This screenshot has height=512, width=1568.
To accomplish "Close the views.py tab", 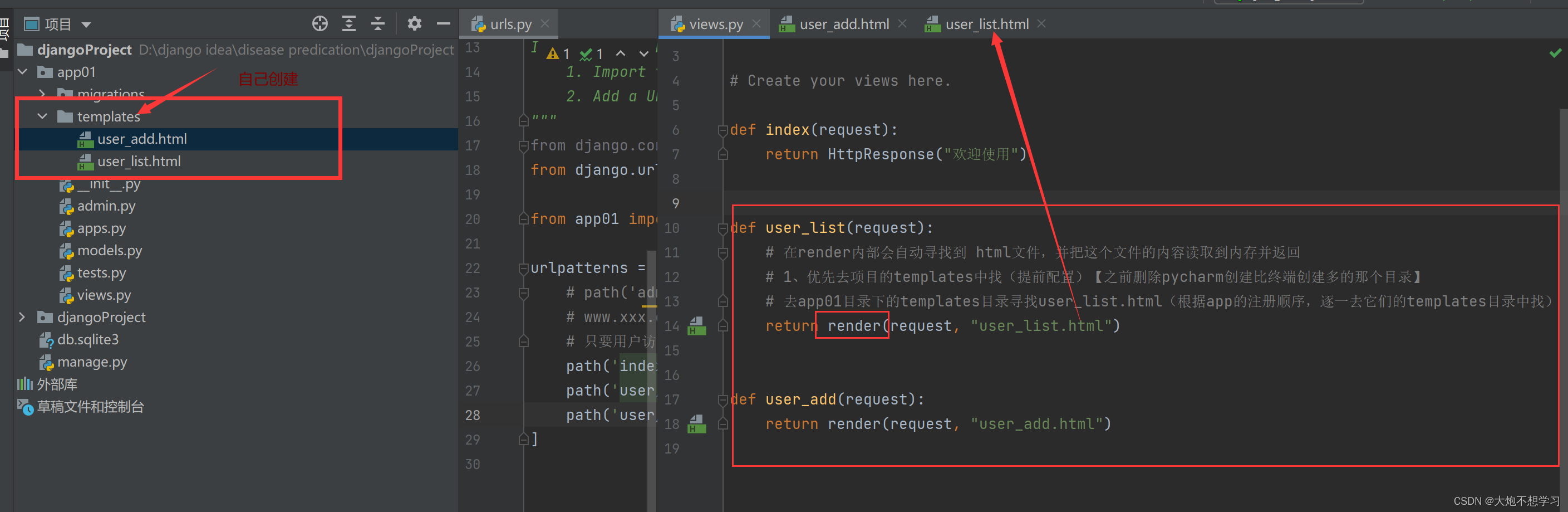I will (756, 24).
